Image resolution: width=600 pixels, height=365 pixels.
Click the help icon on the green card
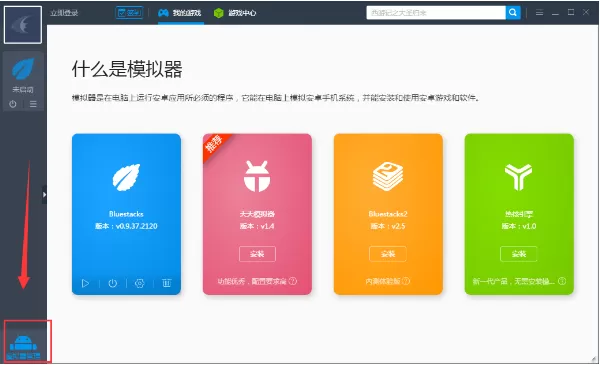coord(562,281)
